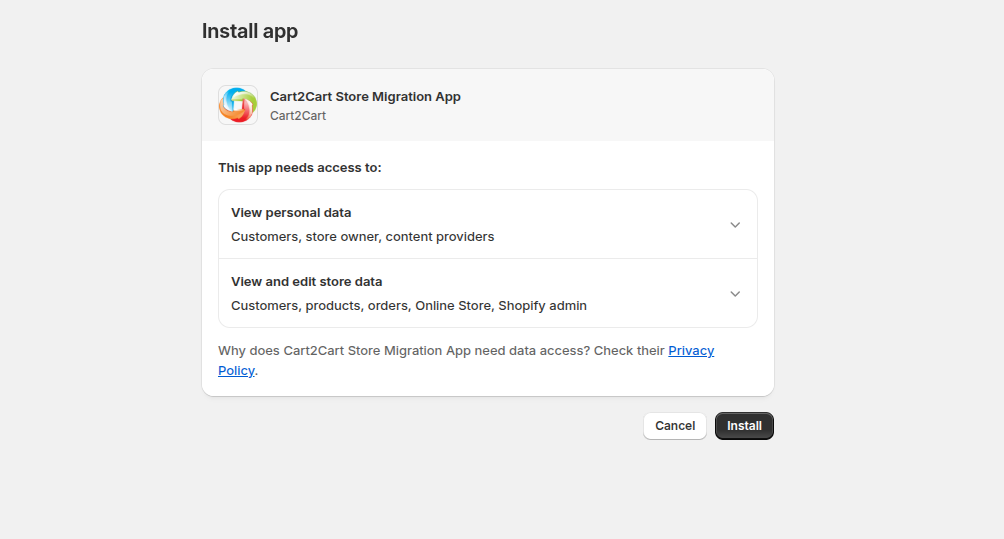1004x539 pixels.
Task: Click 'Customers, store owner, content providers' text
Action: pos(362,237)
